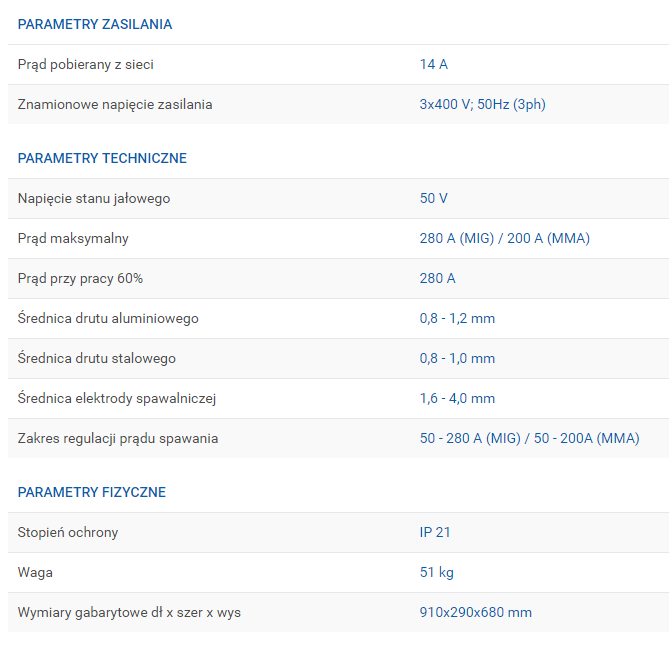The image size is (669, 645).
Task: Click the PARAMETRY TECHNICZNE section heading
Action: click(x=102, y=158)
